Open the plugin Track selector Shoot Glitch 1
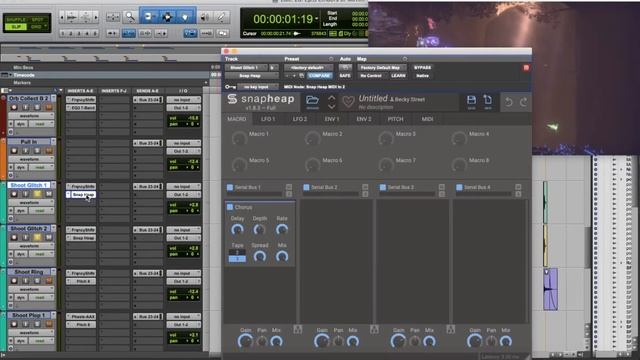 click(246, 68)
